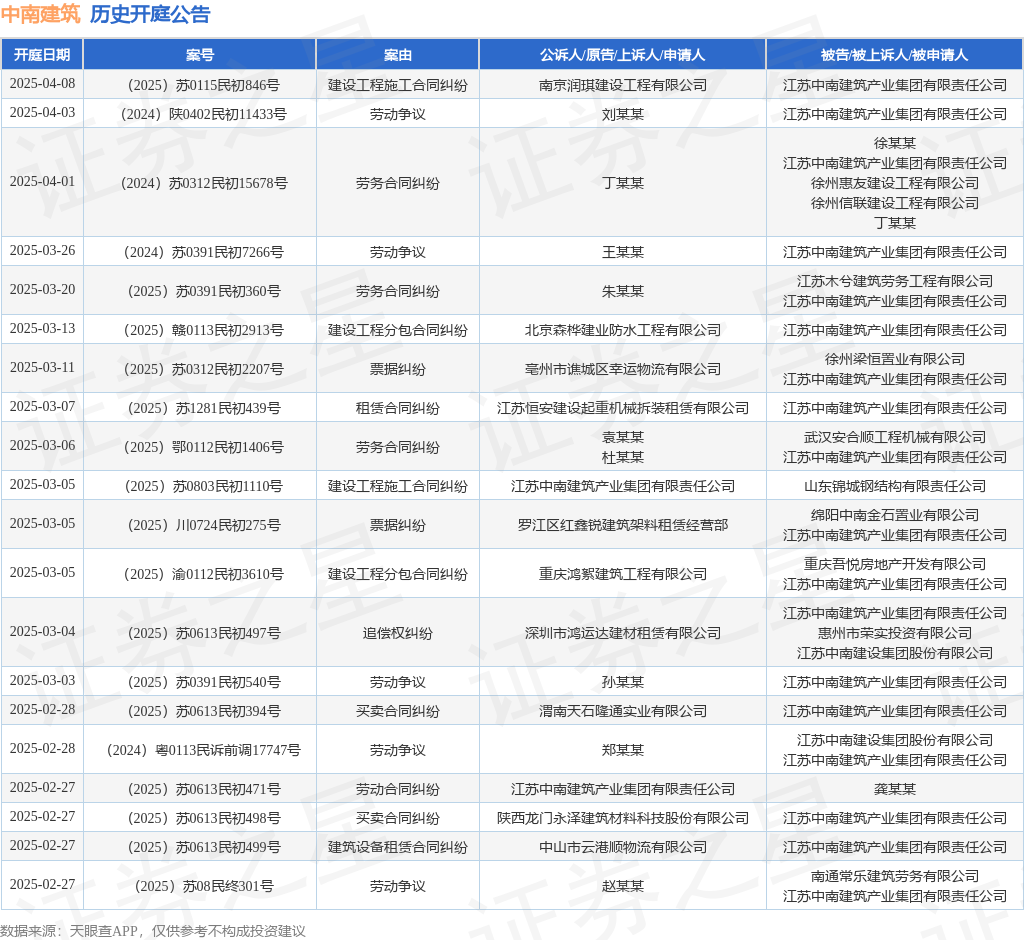
Task: Click date cell '2025-03-26'
Action: pyautogui.click(x=42, y=250)
